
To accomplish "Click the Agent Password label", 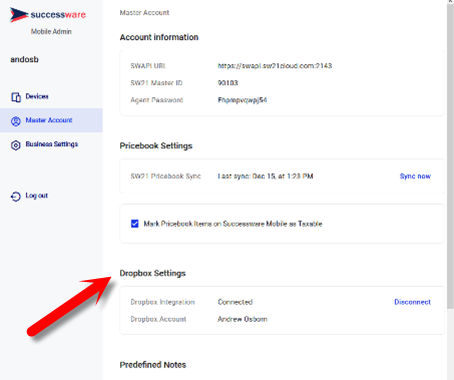I will (157, 100).
